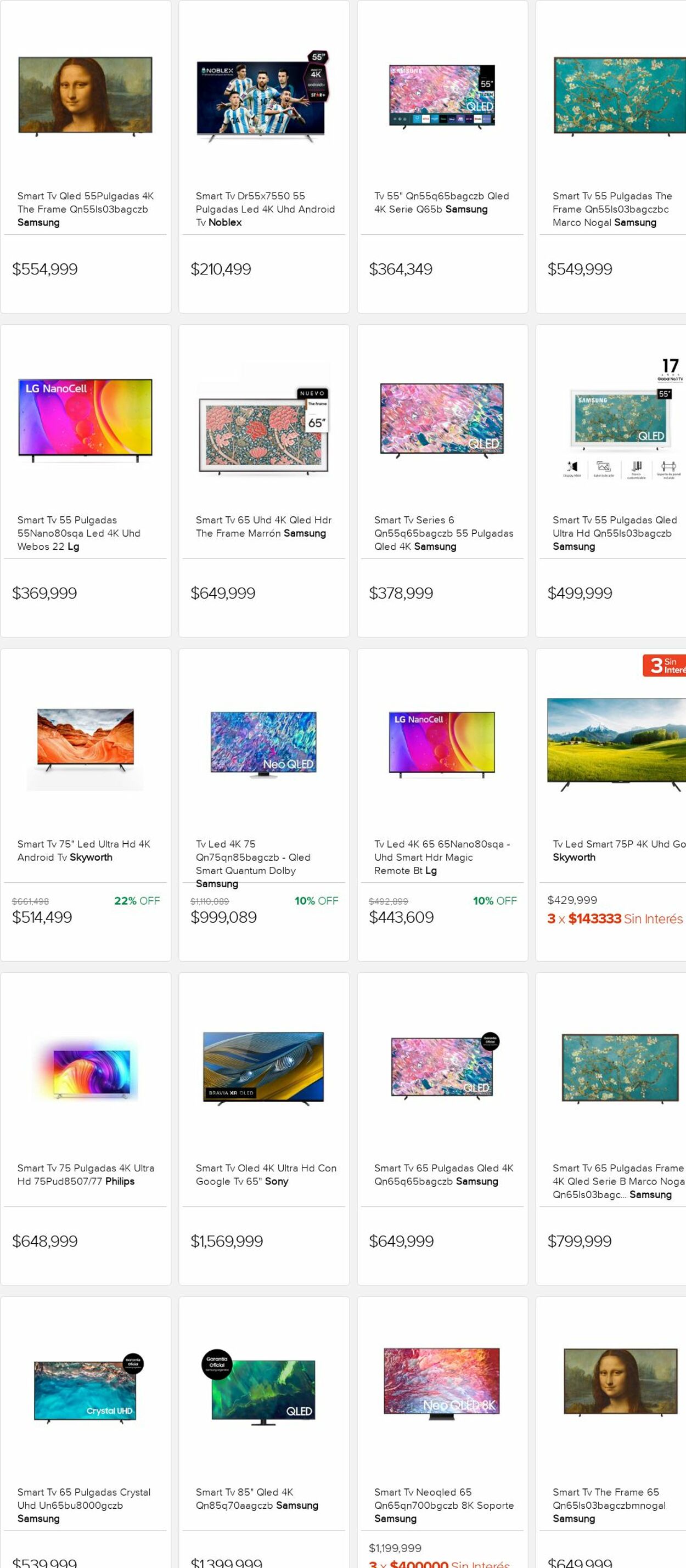Click the Samsung Q65b 55" QLED image

pyautogui.click(x=442, y=95)
